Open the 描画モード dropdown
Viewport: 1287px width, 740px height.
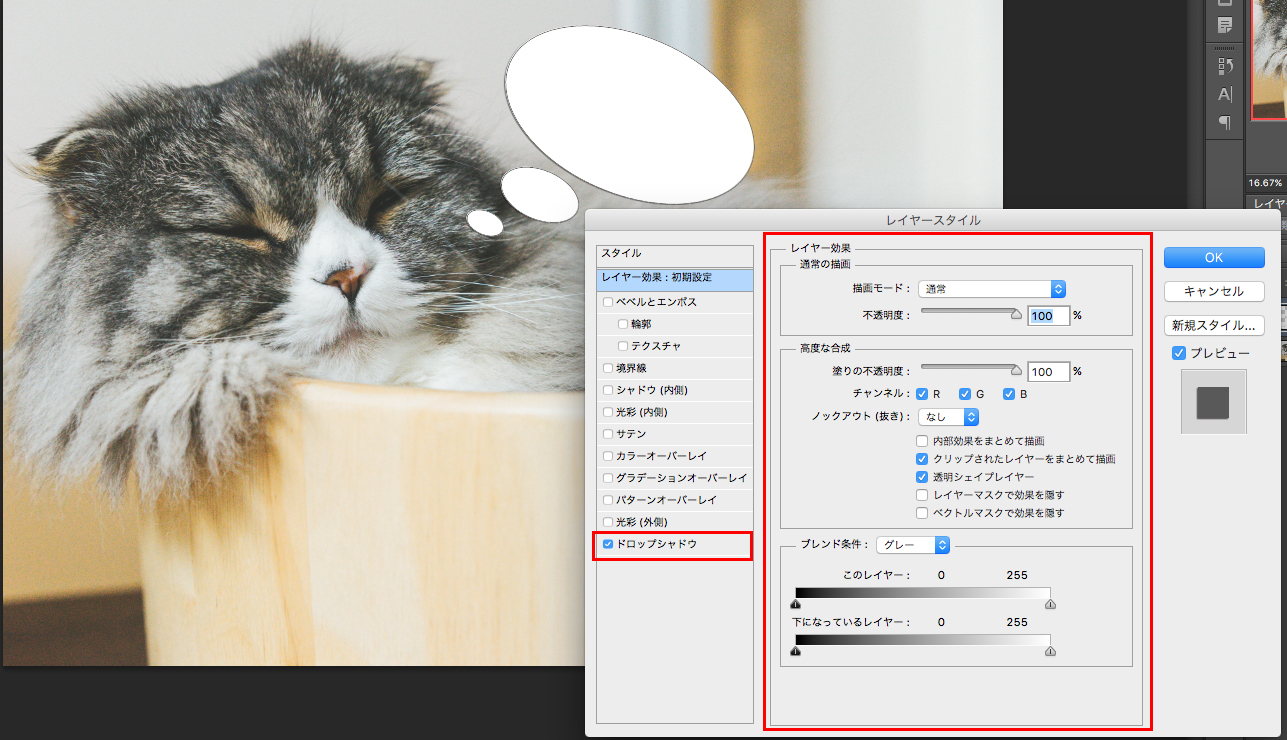[x=991, y=289]
